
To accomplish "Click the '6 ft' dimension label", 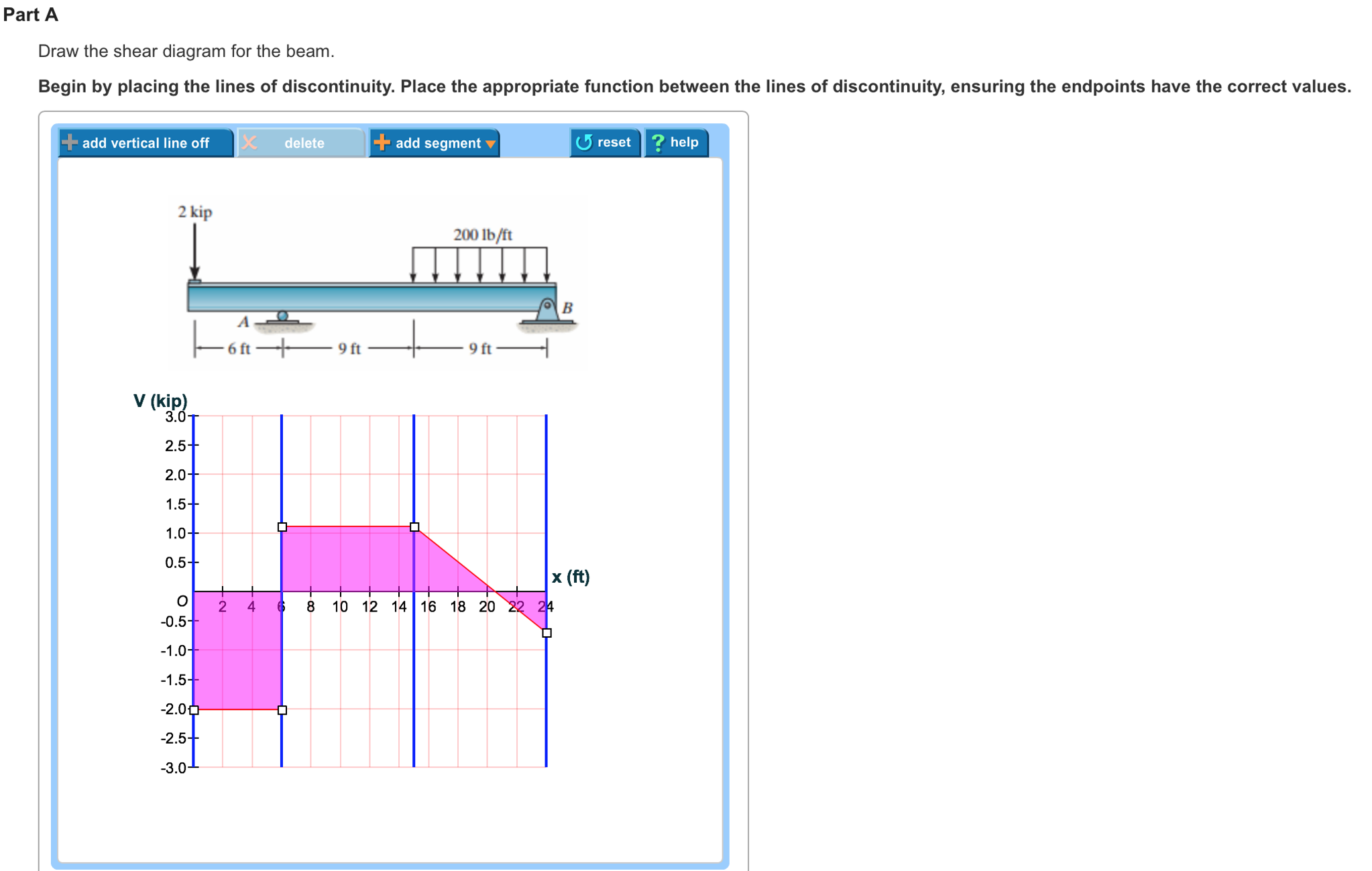I will click(x=239, y=349).
